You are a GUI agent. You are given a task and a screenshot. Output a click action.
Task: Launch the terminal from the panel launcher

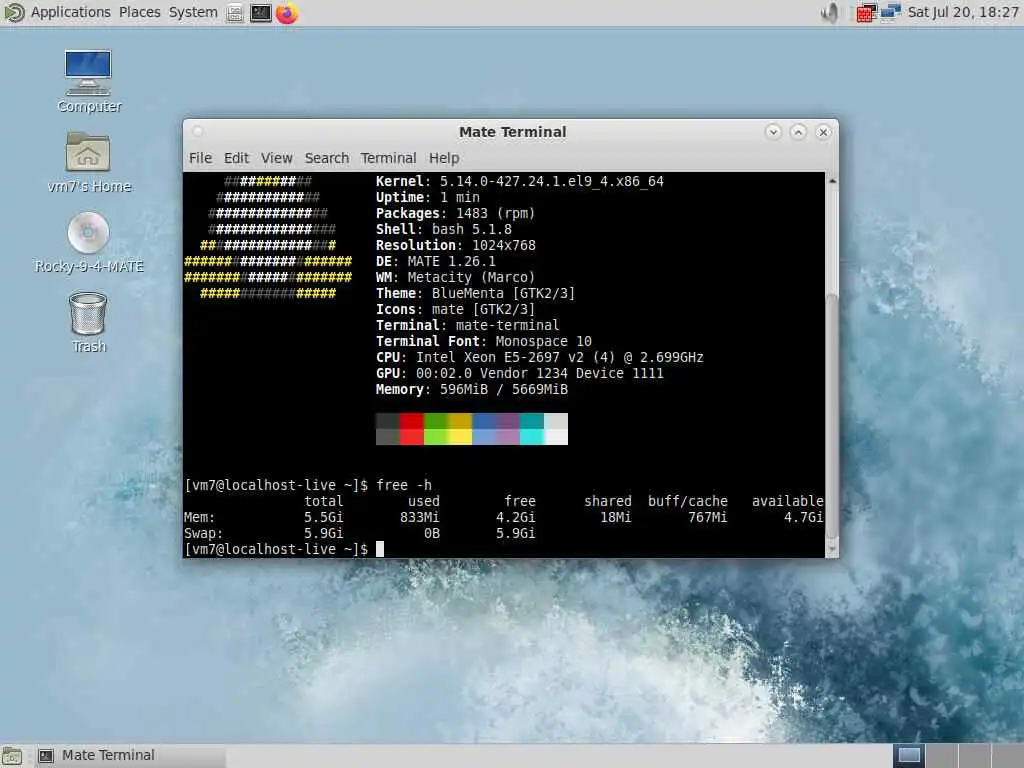[261, 12]
